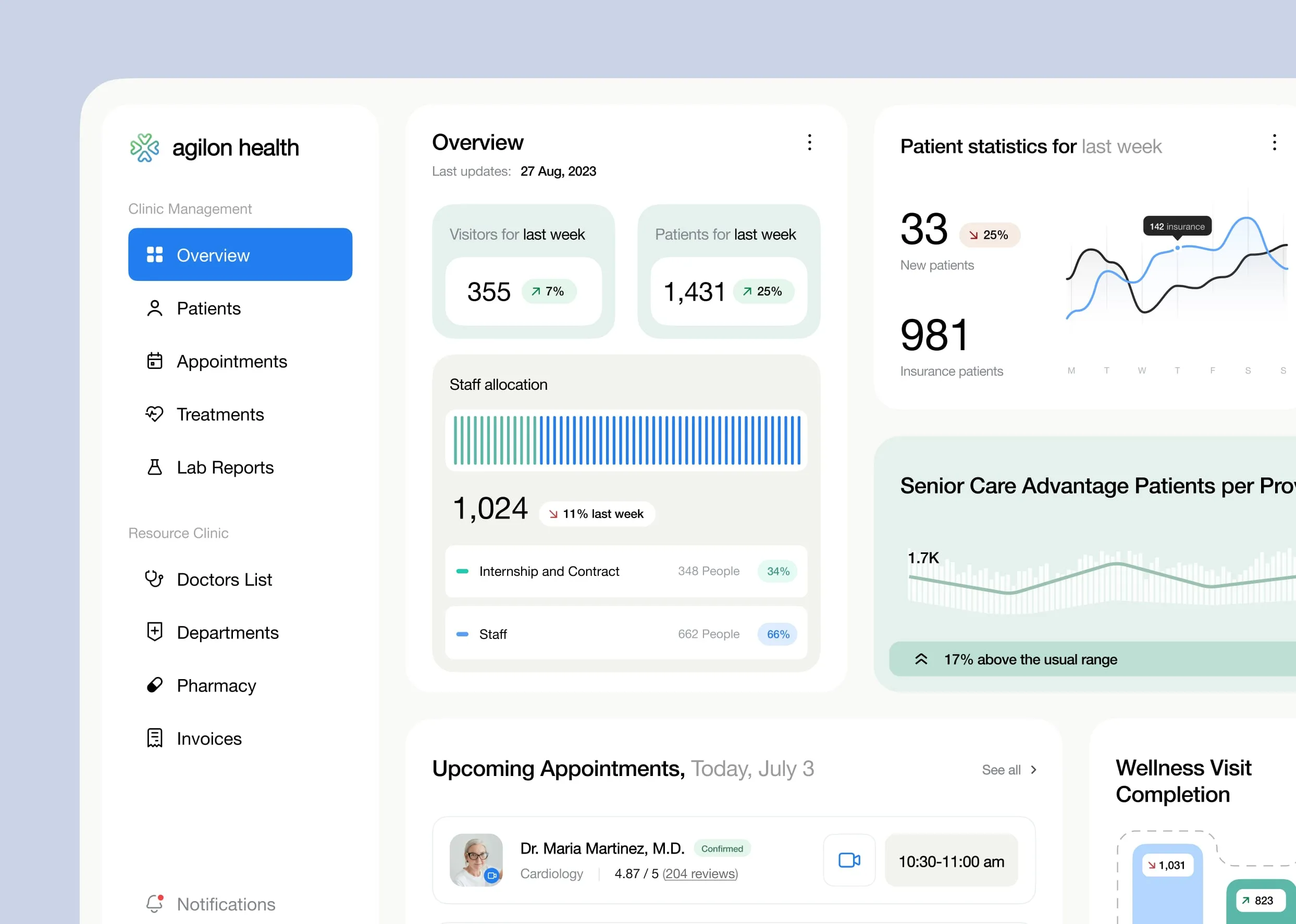
Task: Click the Departments shield-plus icon
Action: [x=155, y=632]
